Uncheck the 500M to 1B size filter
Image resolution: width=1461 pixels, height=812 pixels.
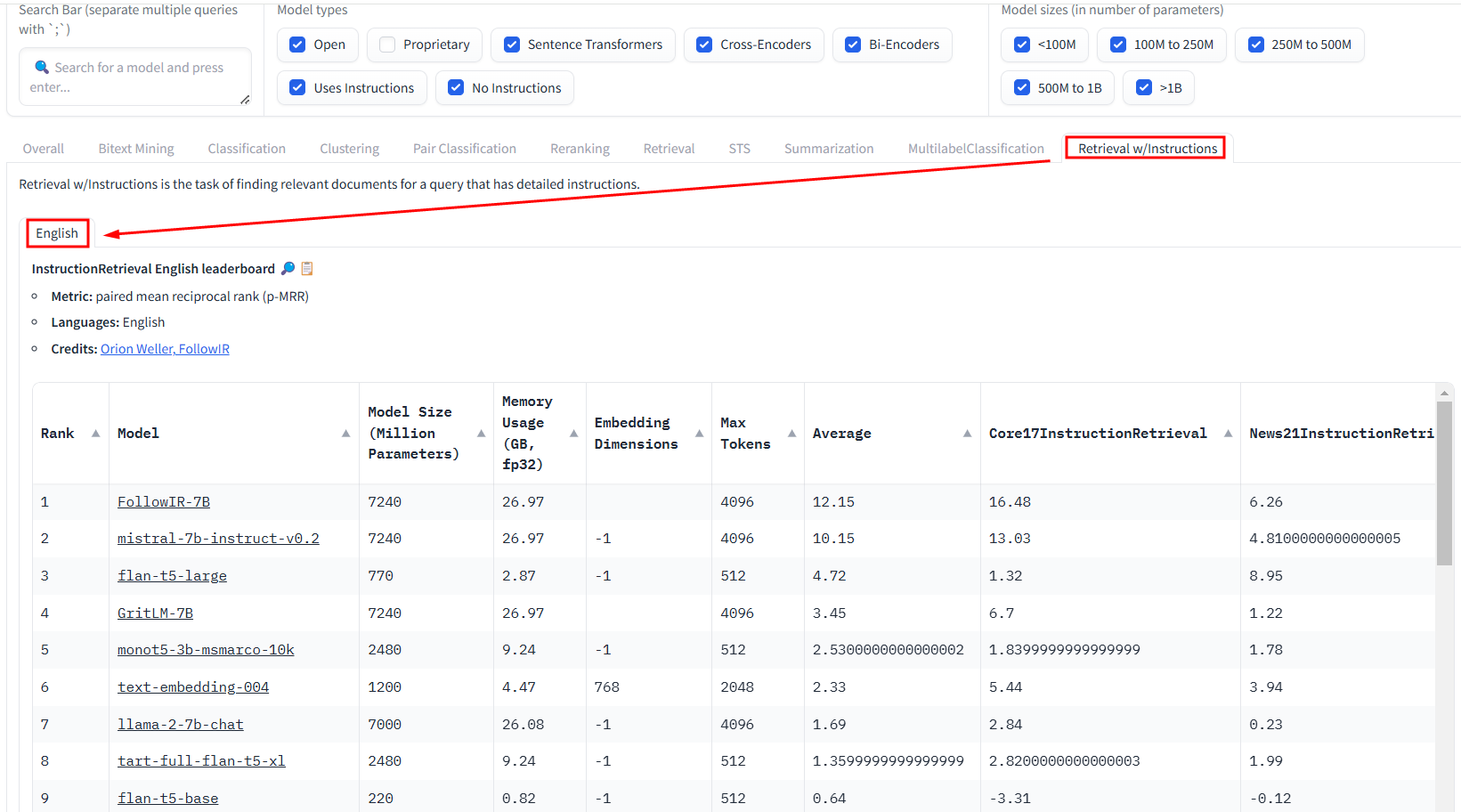click(x=1022, y=87)
